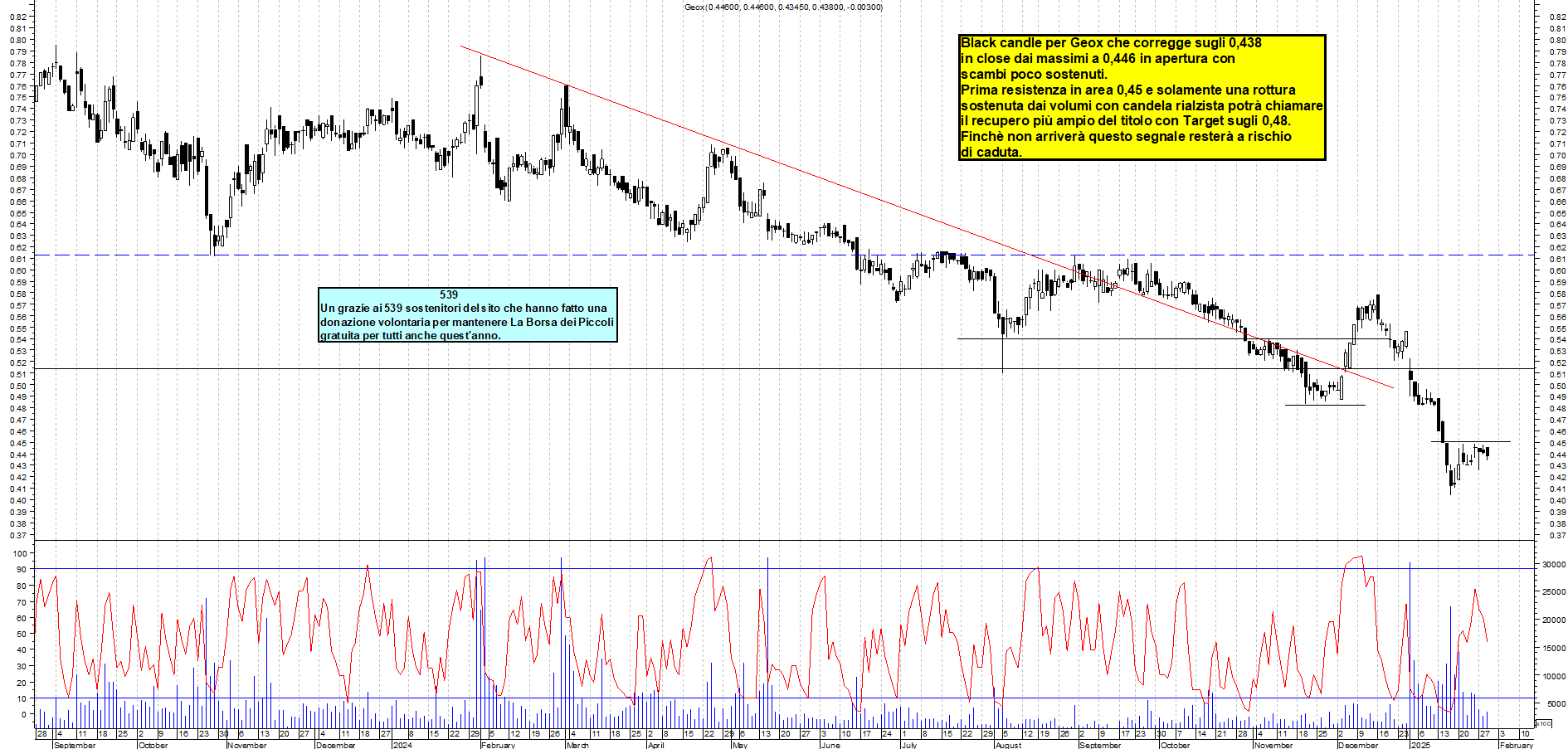Click the 100 value on oscillator scale
The height and width of the screenshot is (749, 1568).
coord(19,553)
